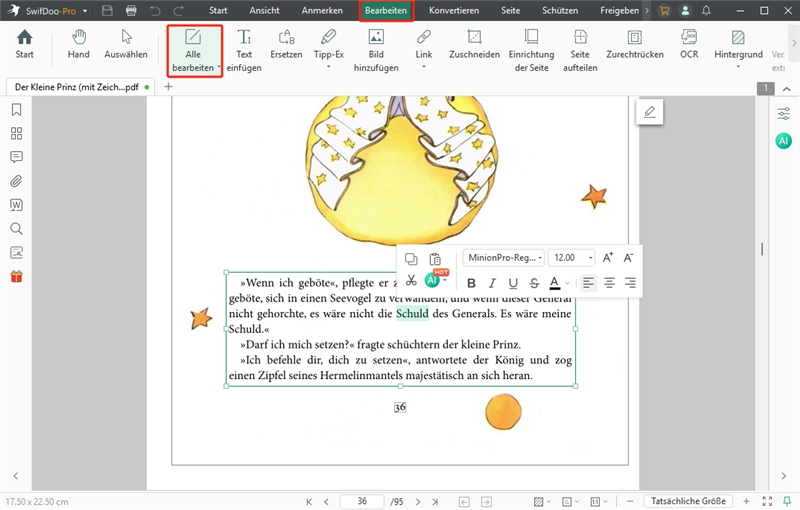
Task: Select the Tipp-Ex whiteout tool
Action: click(x=329, y=44)
